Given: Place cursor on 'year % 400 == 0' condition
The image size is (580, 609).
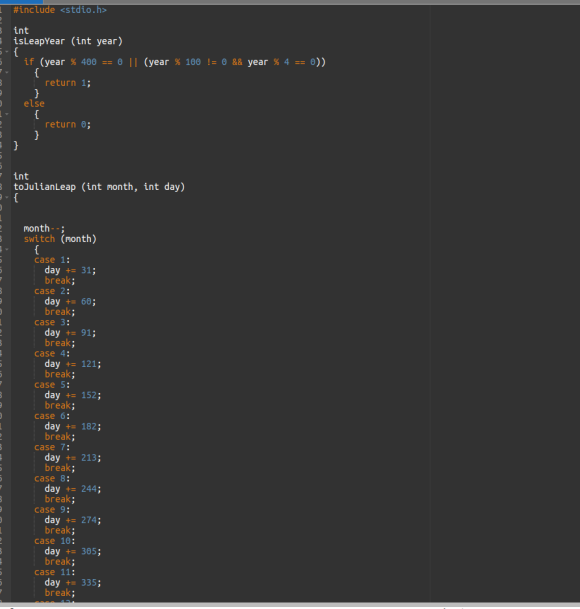Looking at the screenshot, I should [x=84, y=62].
